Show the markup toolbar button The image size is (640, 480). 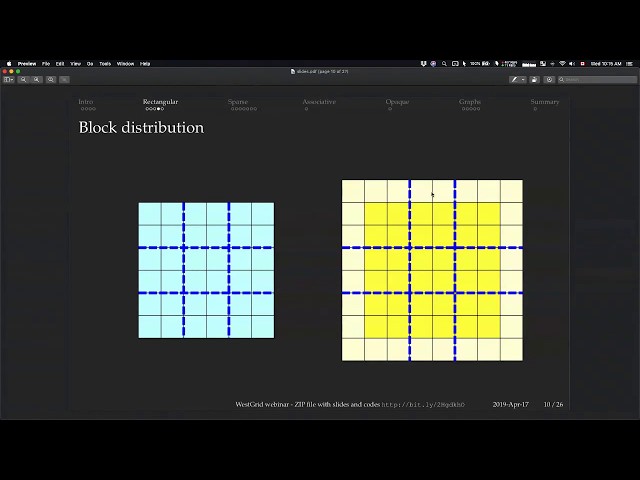549,80
